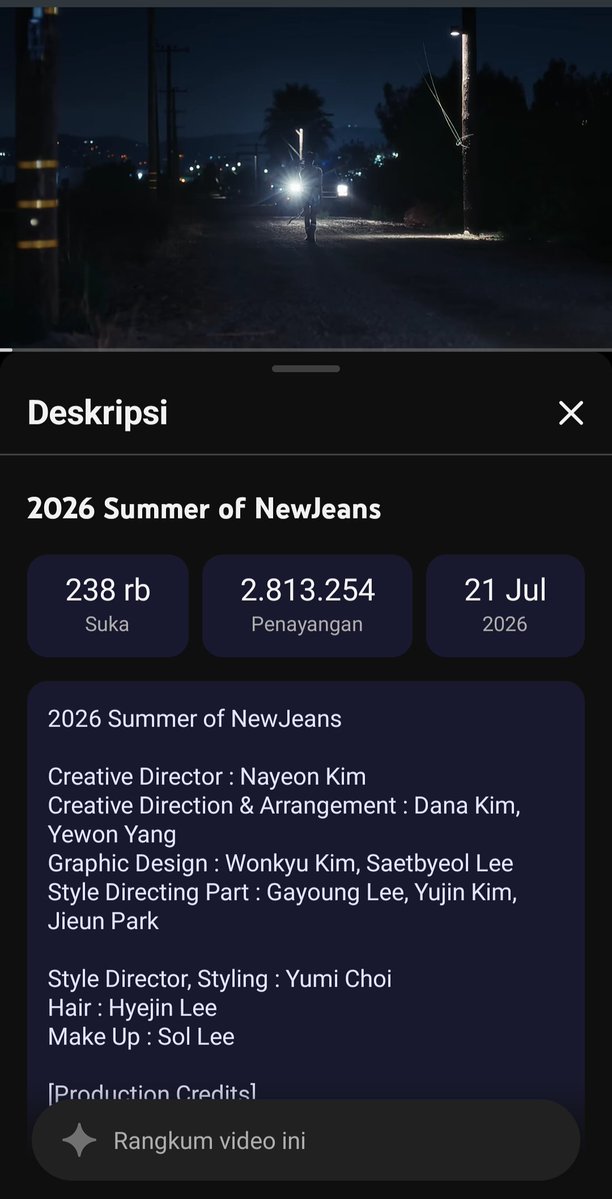The width and height of the screenshot is (612, 1199).
Task: Tap the Style Director, Styling : Yumi Choi line
Action: (220, 979)
